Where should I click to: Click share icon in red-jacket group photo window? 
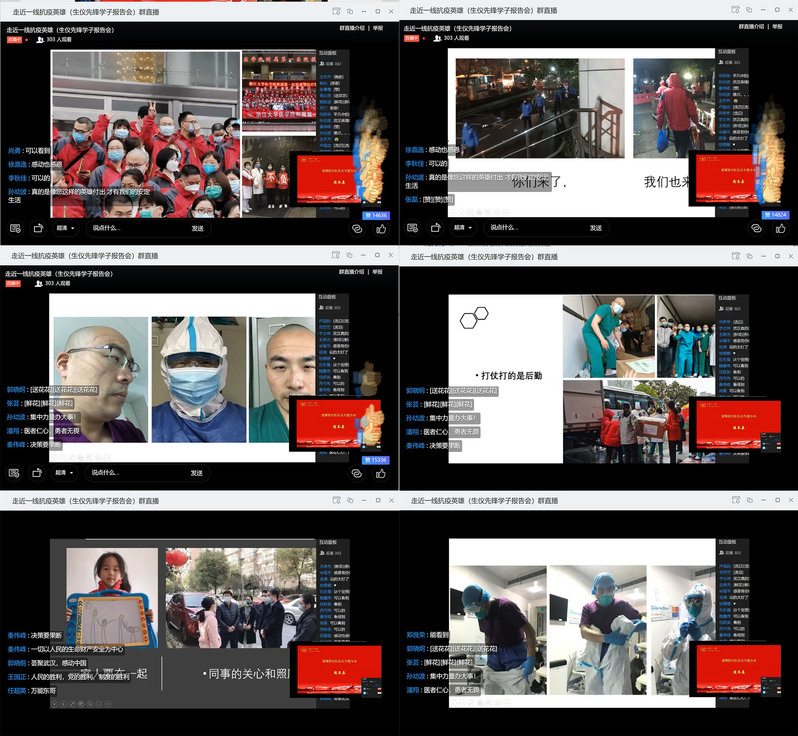pyautogui.click(x=38, y=228)
